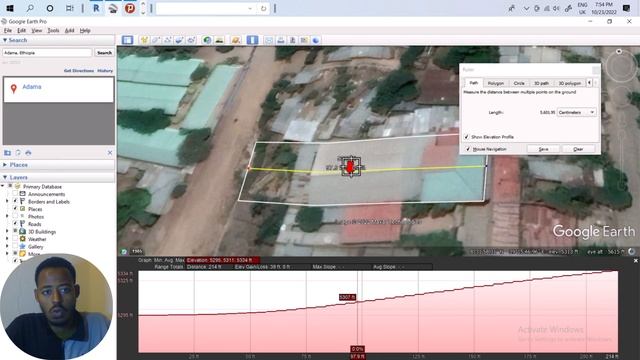This screenshot has height=360, width=640.
Task: Toggle the 3D Buildings layer checkbox
Action: tap(15, 231)
